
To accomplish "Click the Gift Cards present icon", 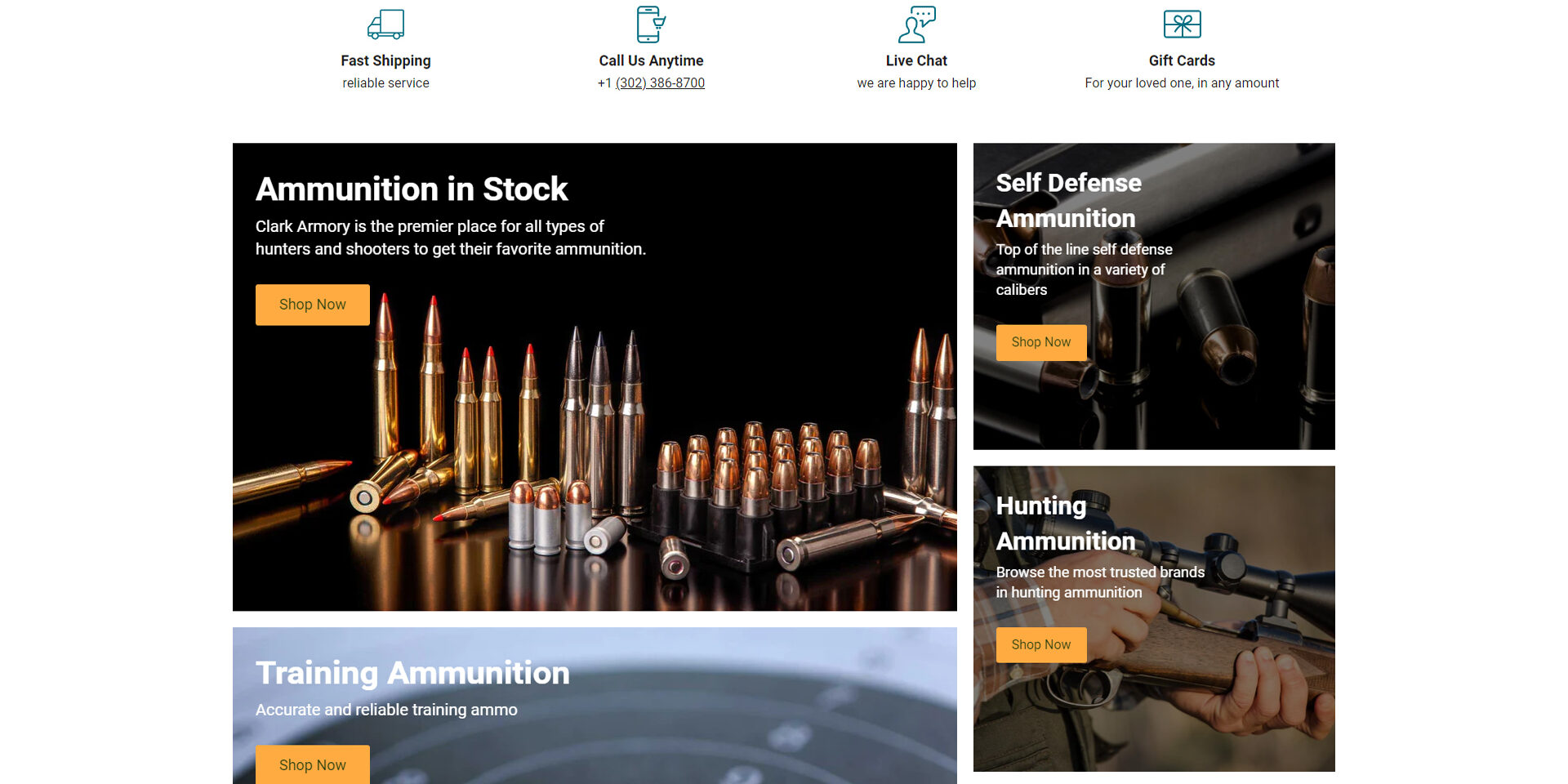I will coord(1182,24).
